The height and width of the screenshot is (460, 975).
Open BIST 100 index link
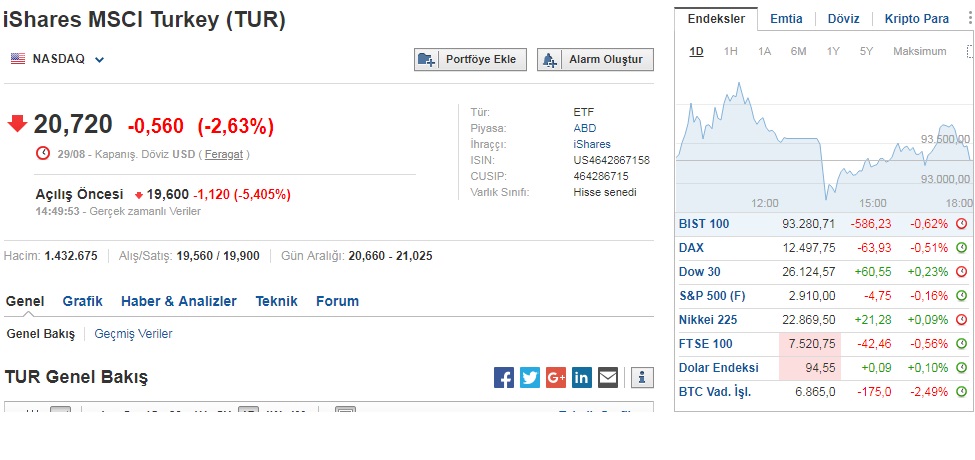pyautogui.click(x=704, y=224)
